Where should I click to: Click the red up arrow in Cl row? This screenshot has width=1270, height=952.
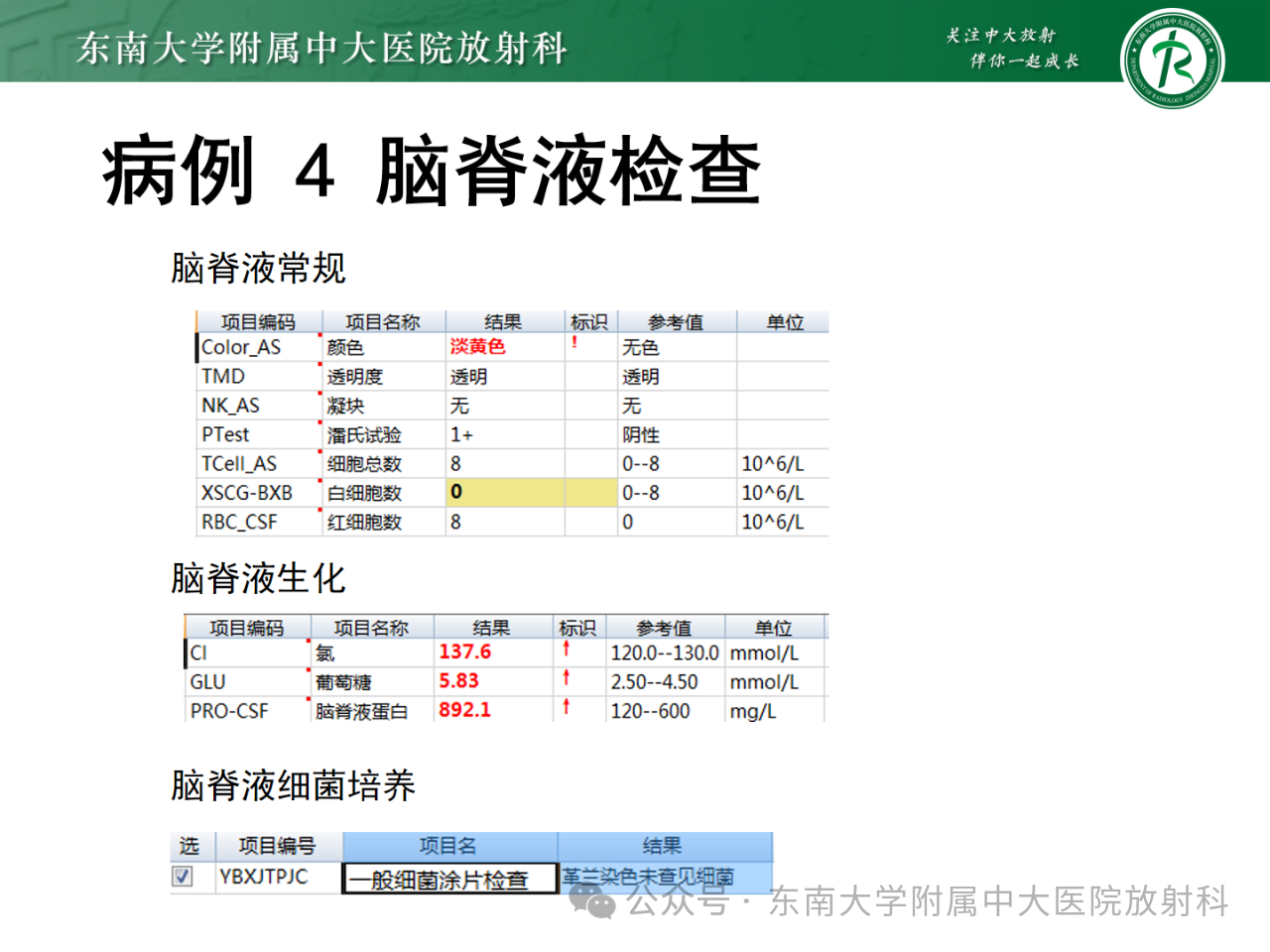coord(567,650)
